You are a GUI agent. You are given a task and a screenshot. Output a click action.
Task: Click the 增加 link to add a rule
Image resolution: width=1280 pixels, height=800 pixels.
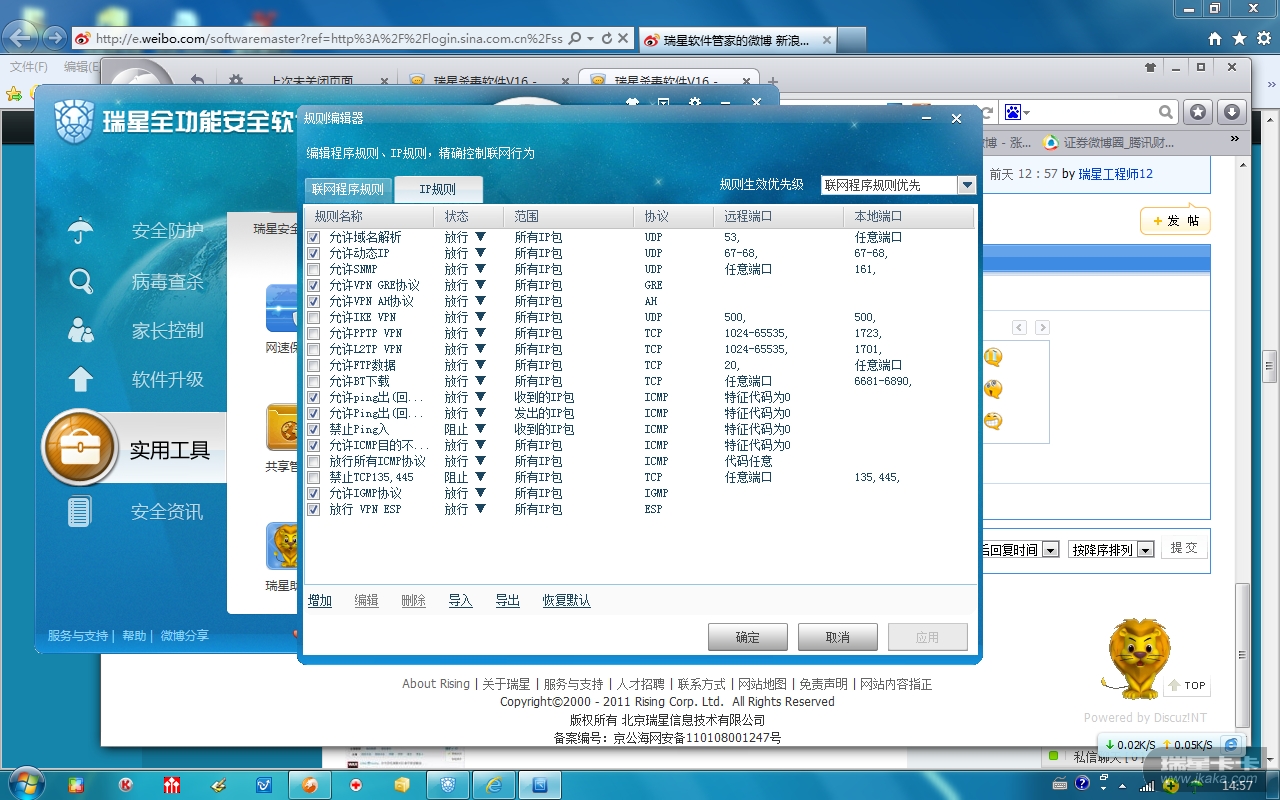pyautogui.click(x=320, y=601)
